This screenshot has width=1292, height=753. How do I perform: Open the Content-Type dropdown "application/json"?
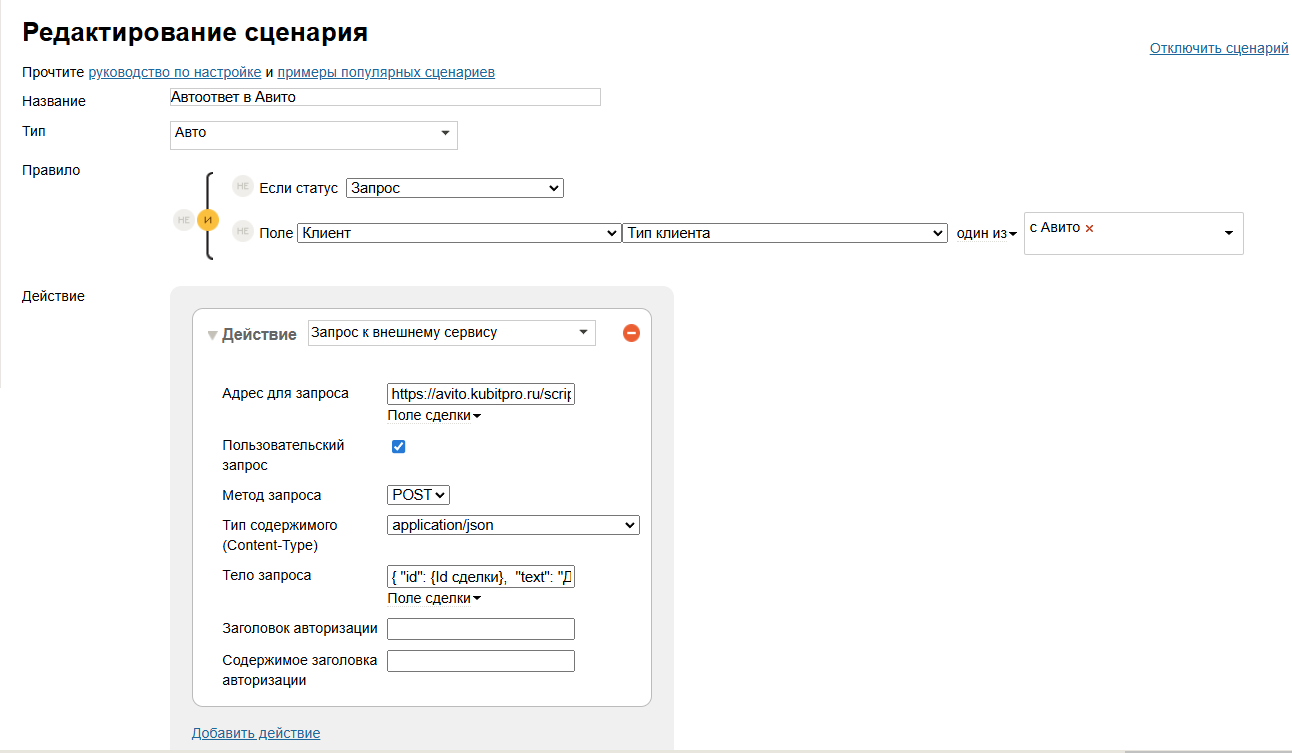[512, 525]
